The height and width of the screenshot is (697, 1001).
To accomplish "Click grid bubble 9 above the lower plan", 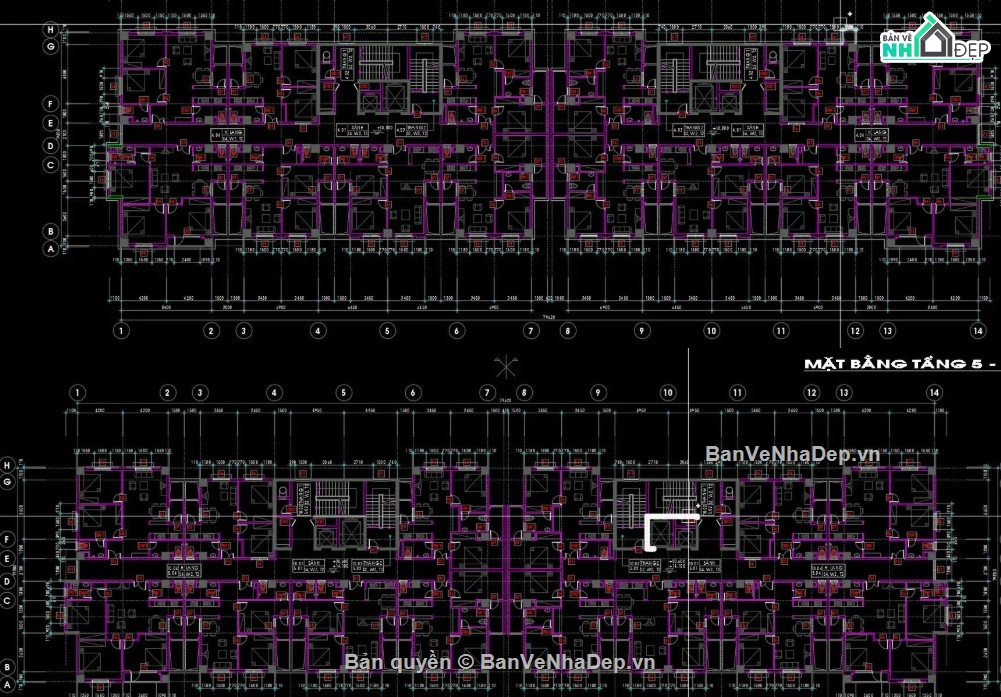I will (x=598, y=393).
